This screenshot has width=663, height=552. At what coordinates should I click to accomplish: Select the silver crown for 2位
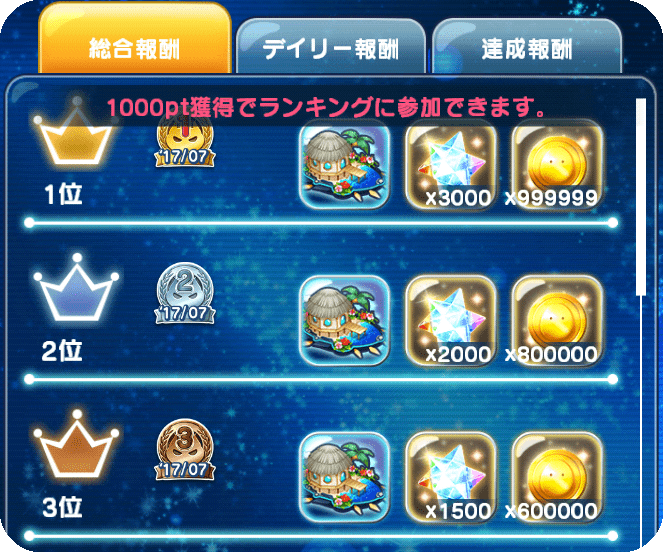pos(76,288)
